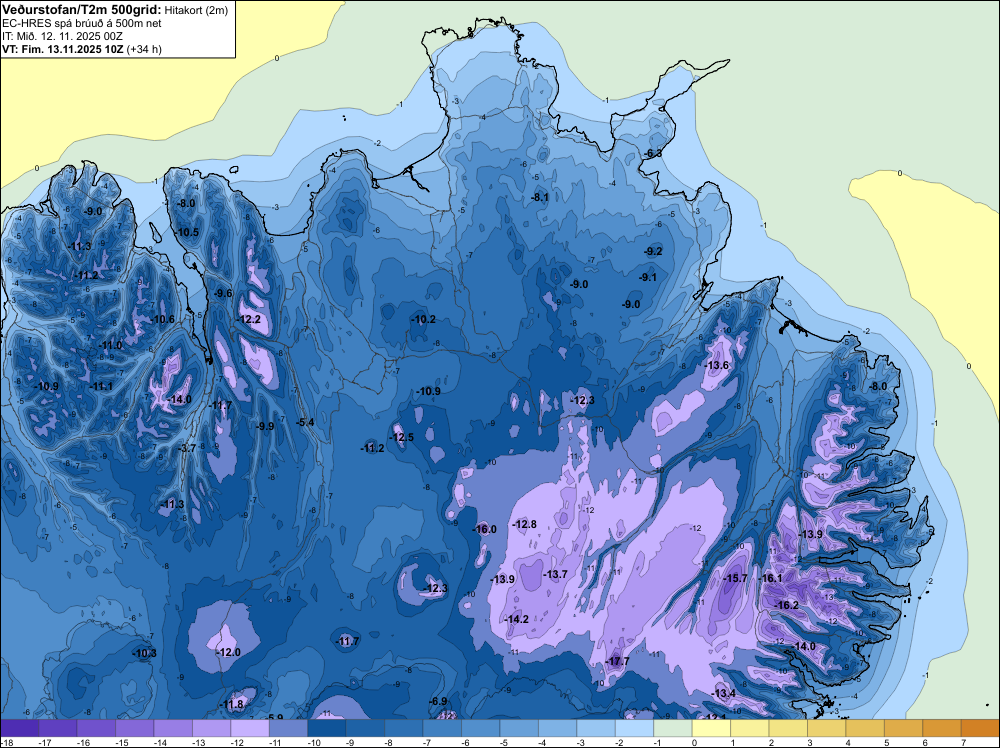Click the pale yellow legend swatch between 0 and 1

[711, 728]
